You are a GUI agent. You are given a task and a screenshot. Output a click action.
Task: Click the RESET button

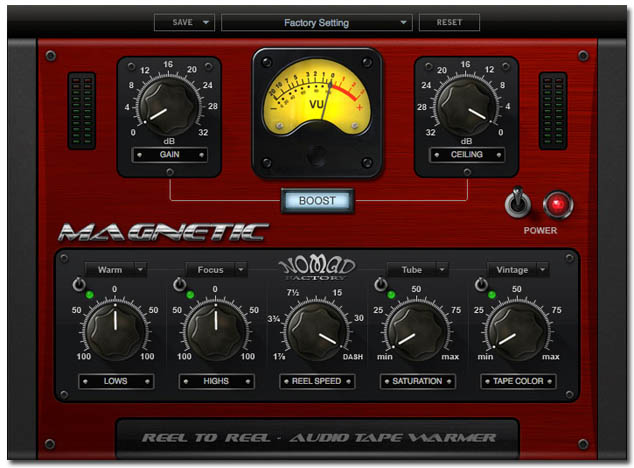[x=449, y=22]
